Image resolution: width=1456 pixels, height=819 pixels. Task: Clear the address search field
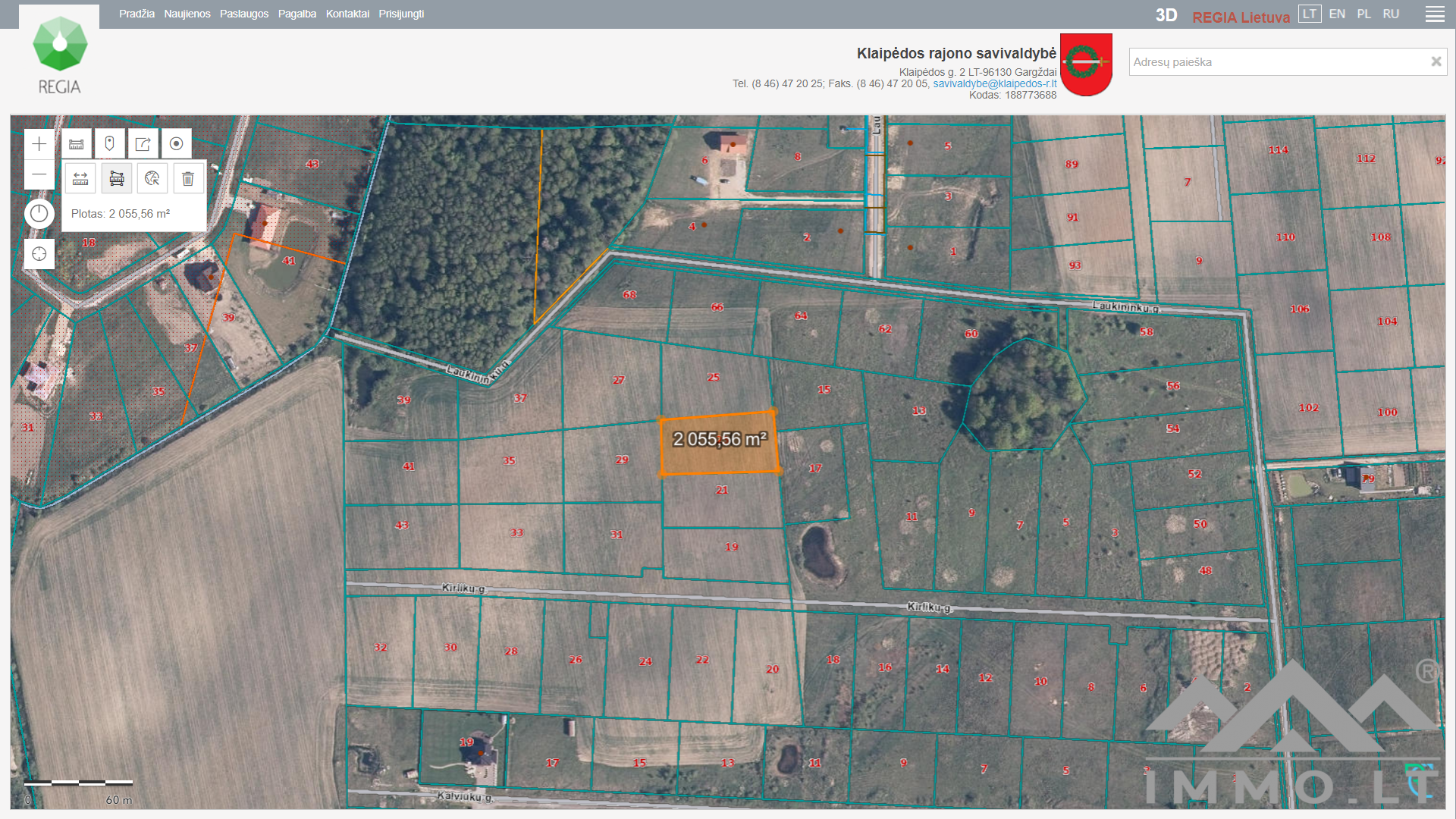(1436, 61)
